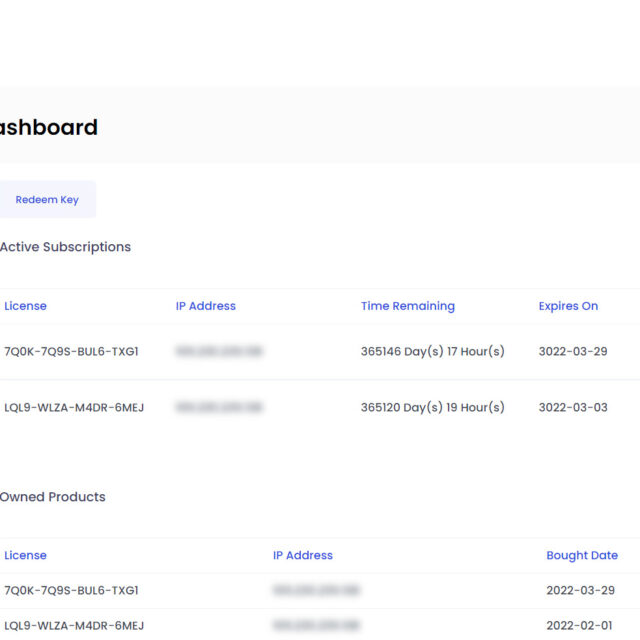Sort by IP Address in Active Subscriptions table
Viewport: 640px width, 640px height.
coord(206,306)
